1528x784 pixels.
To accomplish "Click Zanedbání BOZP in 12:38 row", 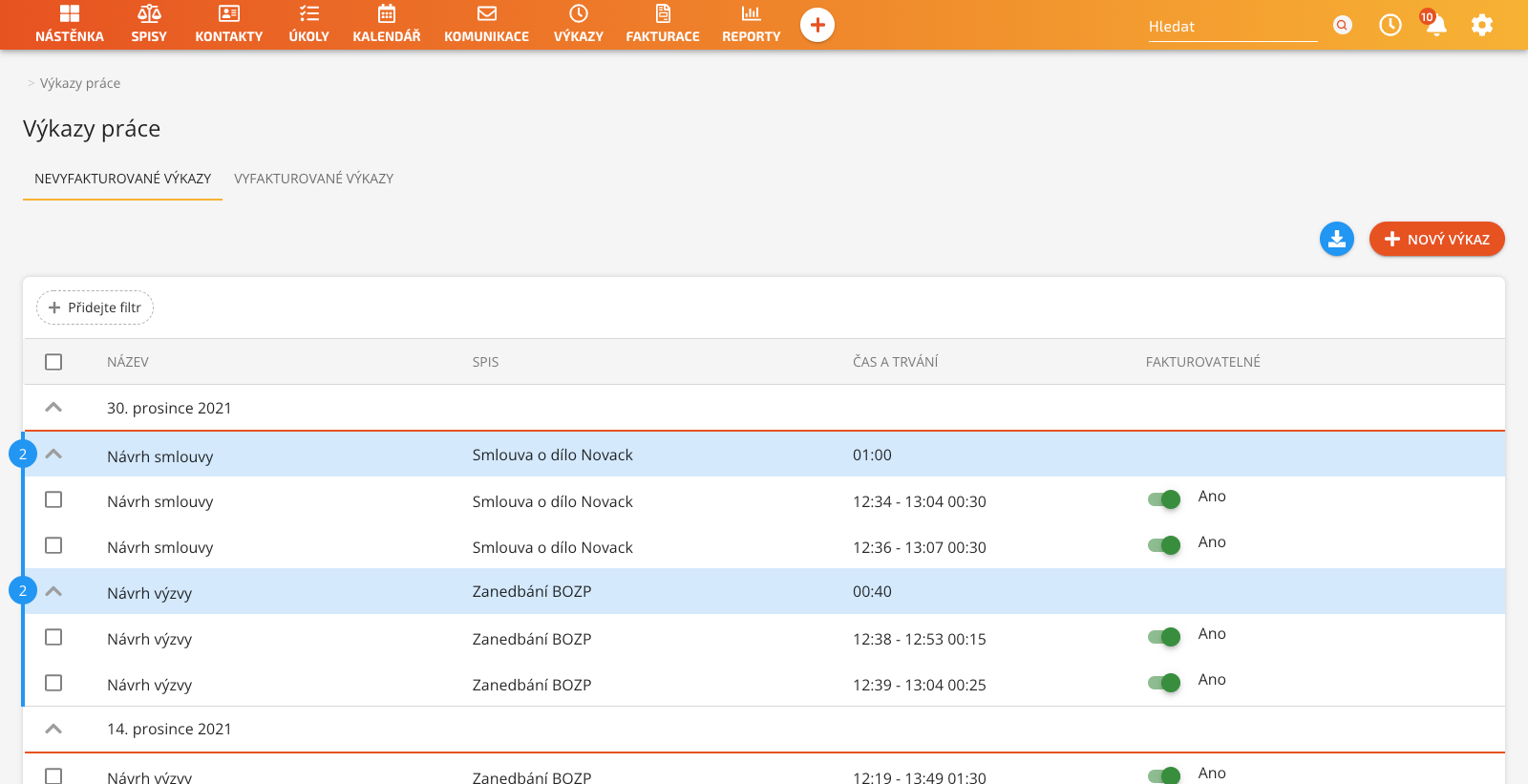I will coord(532,639).
